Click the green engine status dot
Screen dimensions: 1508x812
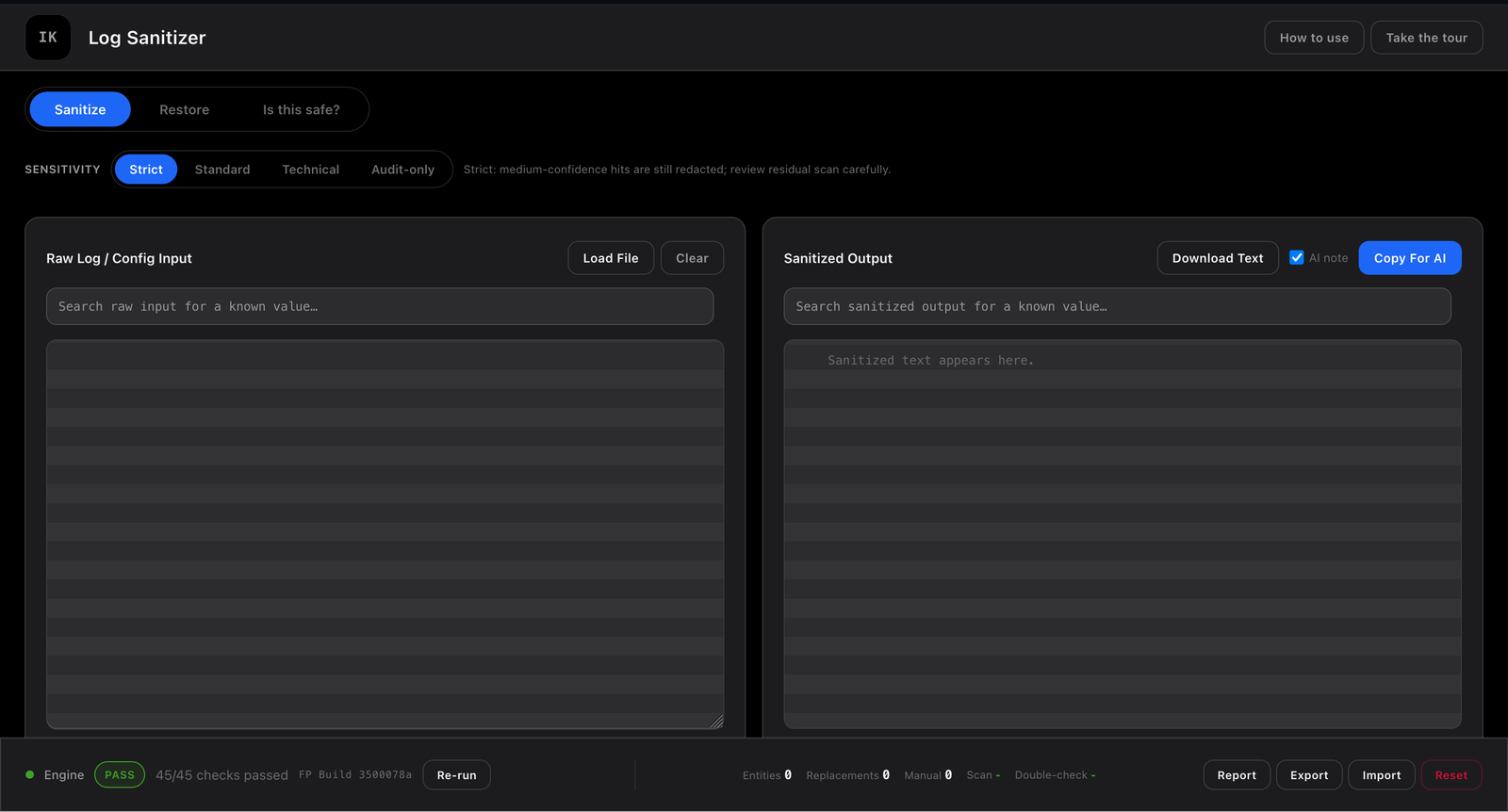pyautogui.click(x=30, y=775)
